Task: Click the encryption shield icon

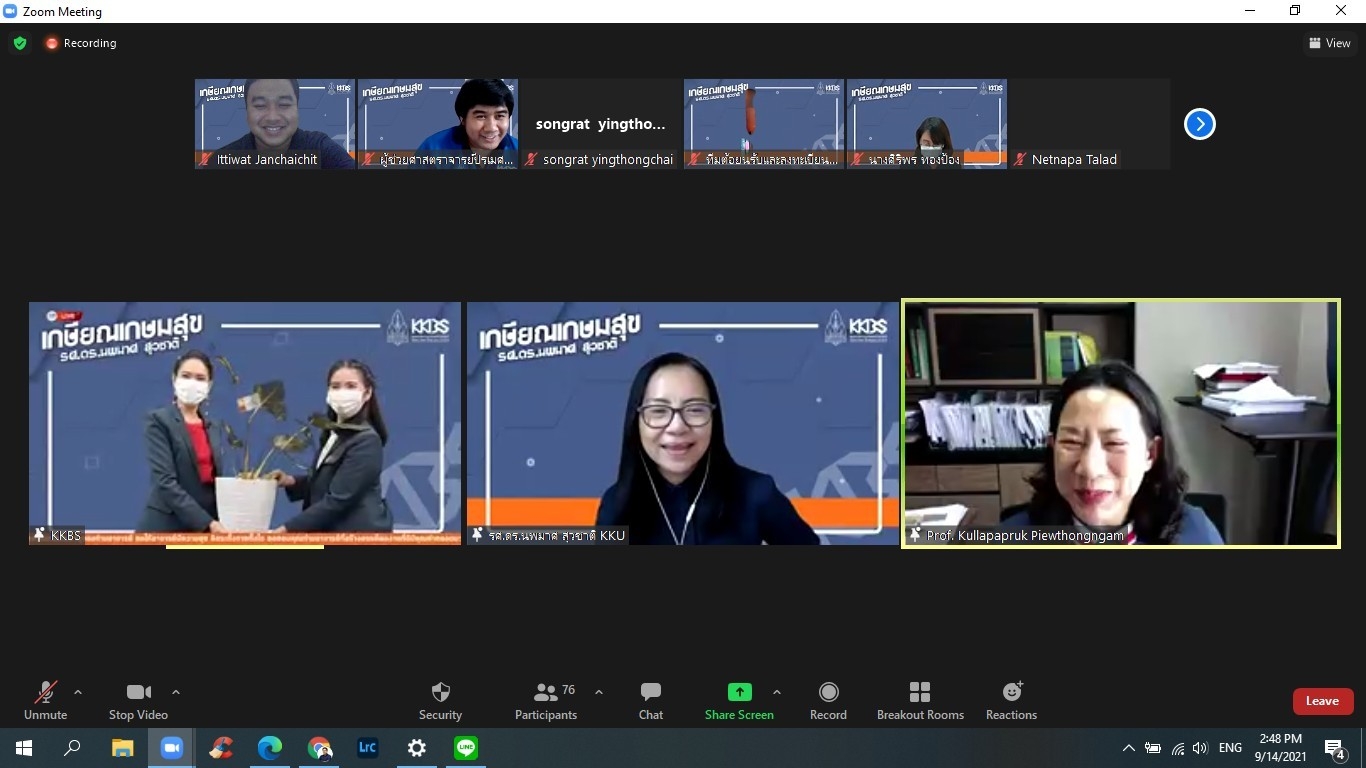Action: 19,43
